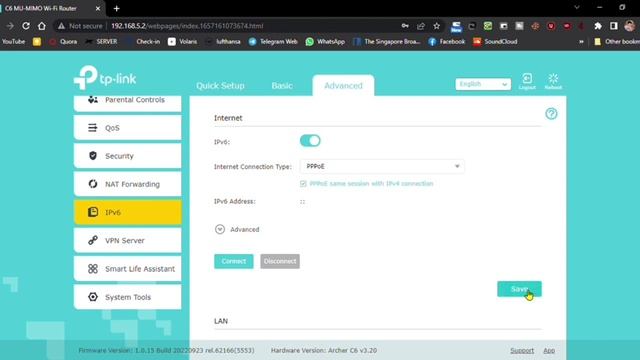Open the SoundCloud bookmark
The width and height of the screenshot is (640, 360).
[x=495, y=42]
